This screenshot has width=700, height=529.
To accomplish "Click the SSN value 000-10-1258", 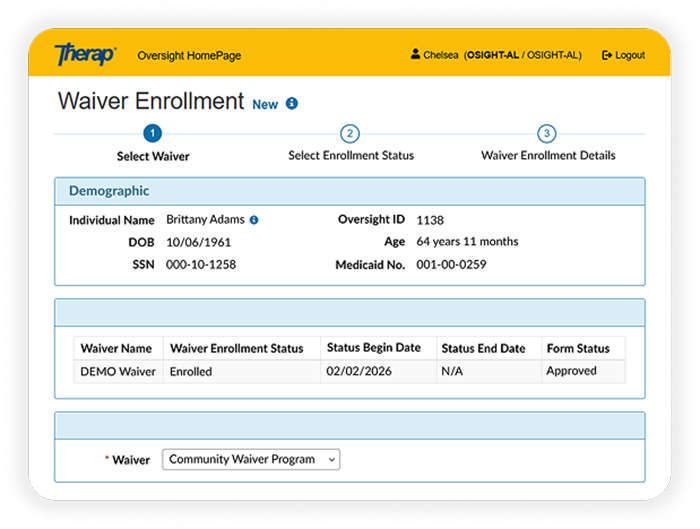I will (x=200, y=264).
